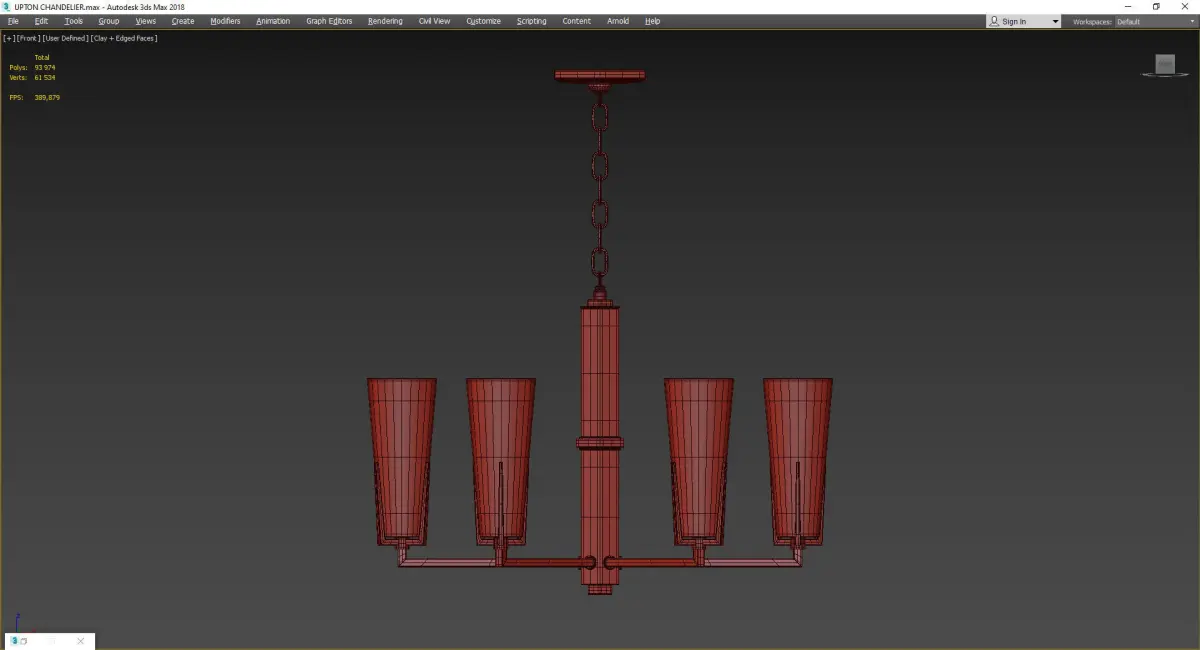
Task: Click the Polys count value 93 974
Action: coord(45,67)
